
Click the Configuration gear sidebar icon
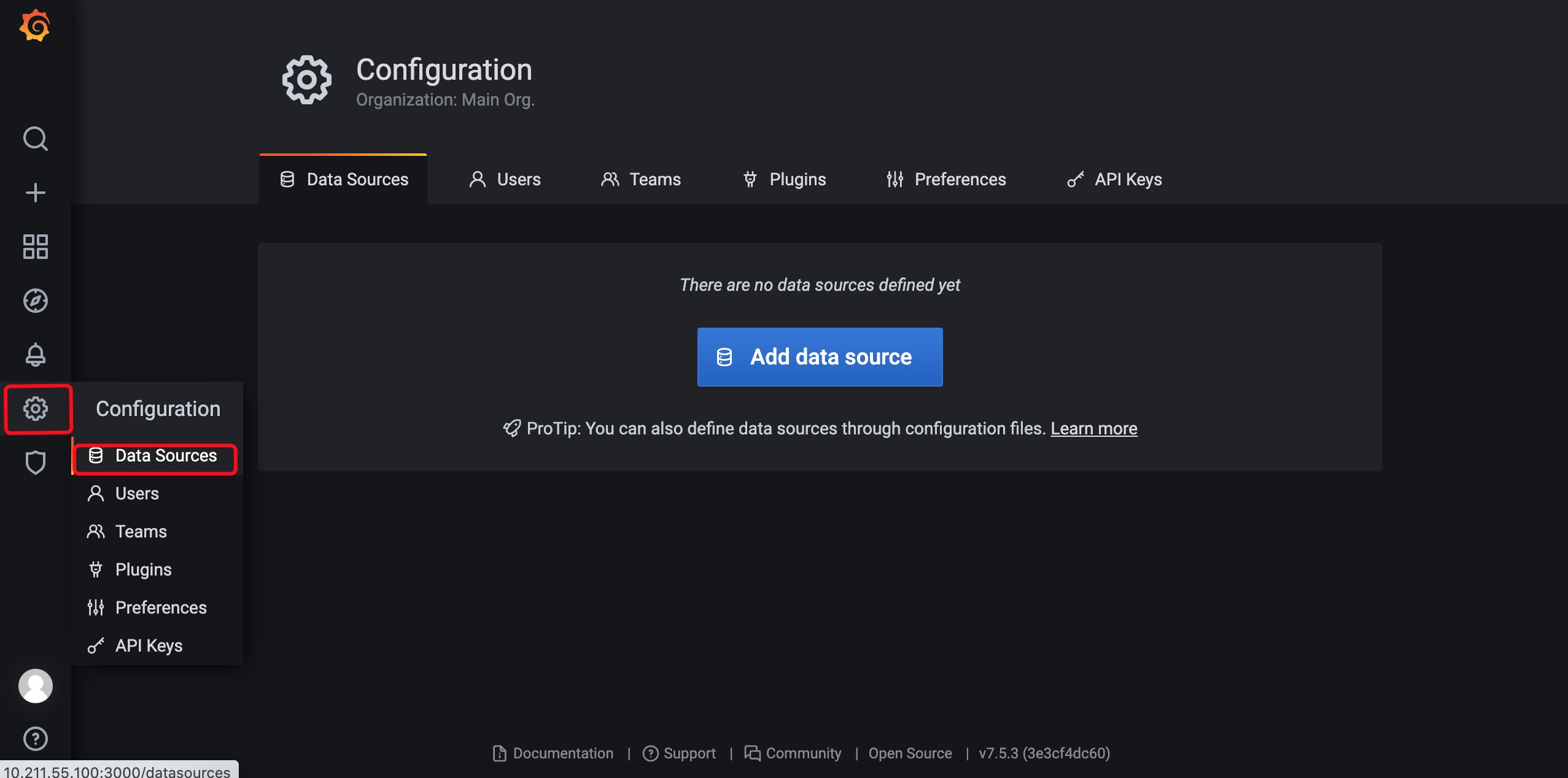pyautogui.click(x=35, y=409)
